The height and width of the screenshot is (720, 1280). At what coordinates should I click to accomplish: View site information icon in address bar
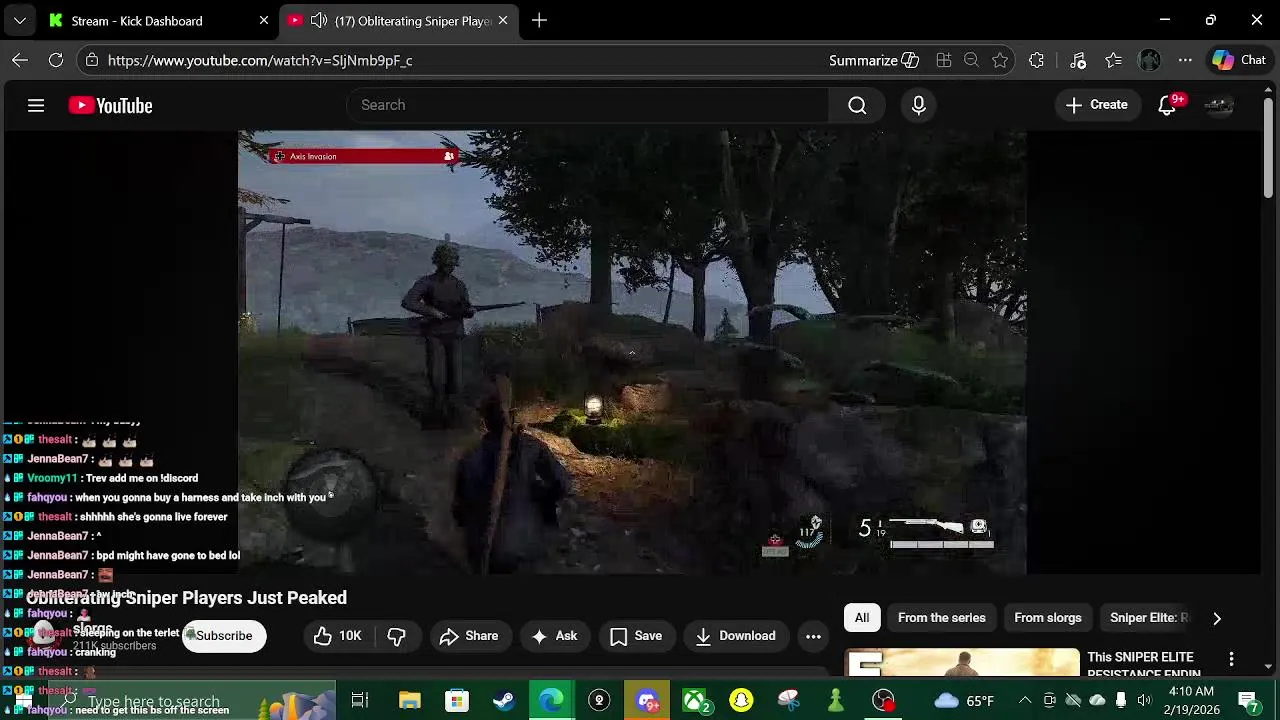click(91, 60)
